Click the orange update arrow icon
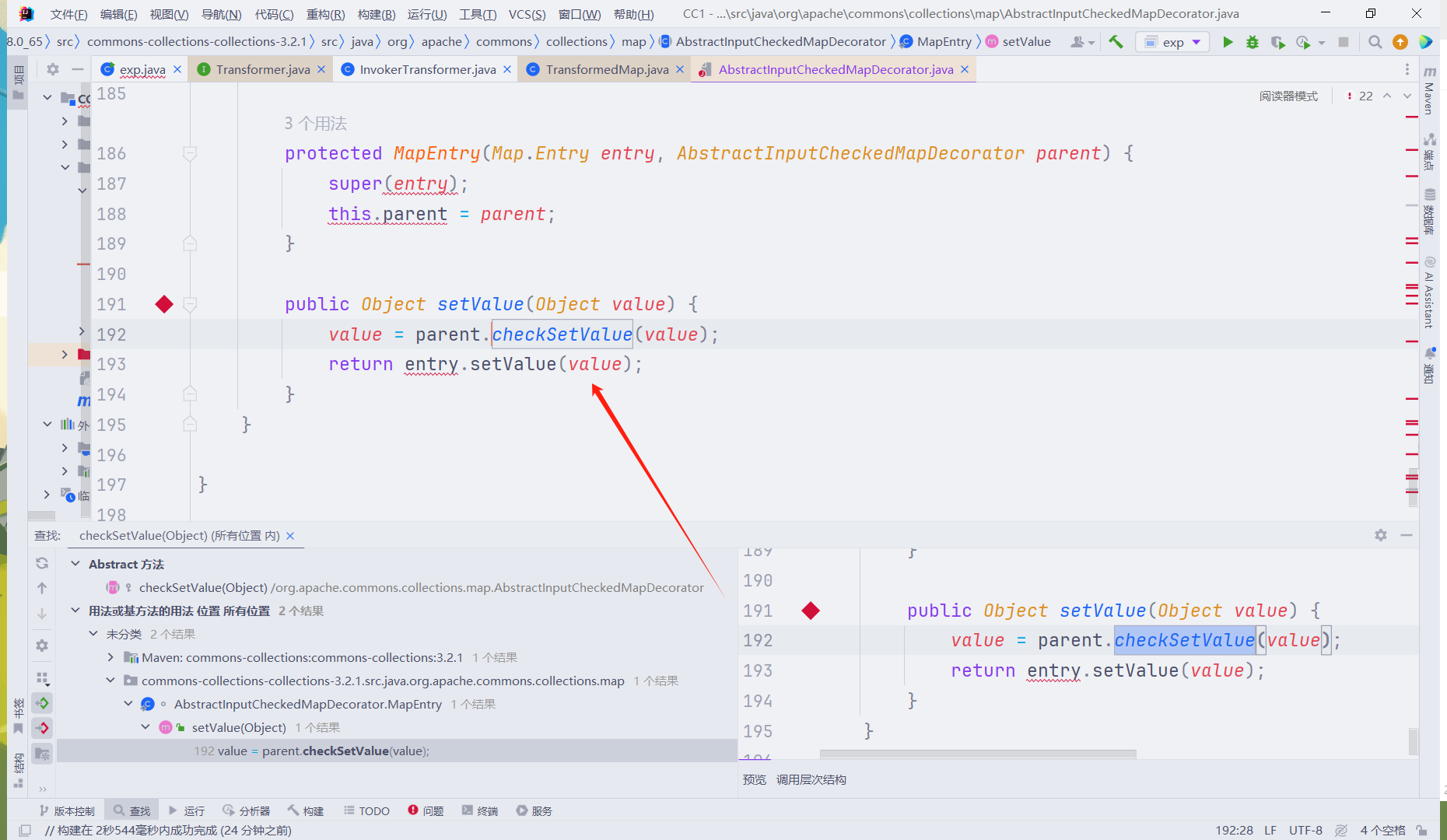This screenshot has height=840, width=1447. point(1400,42)
